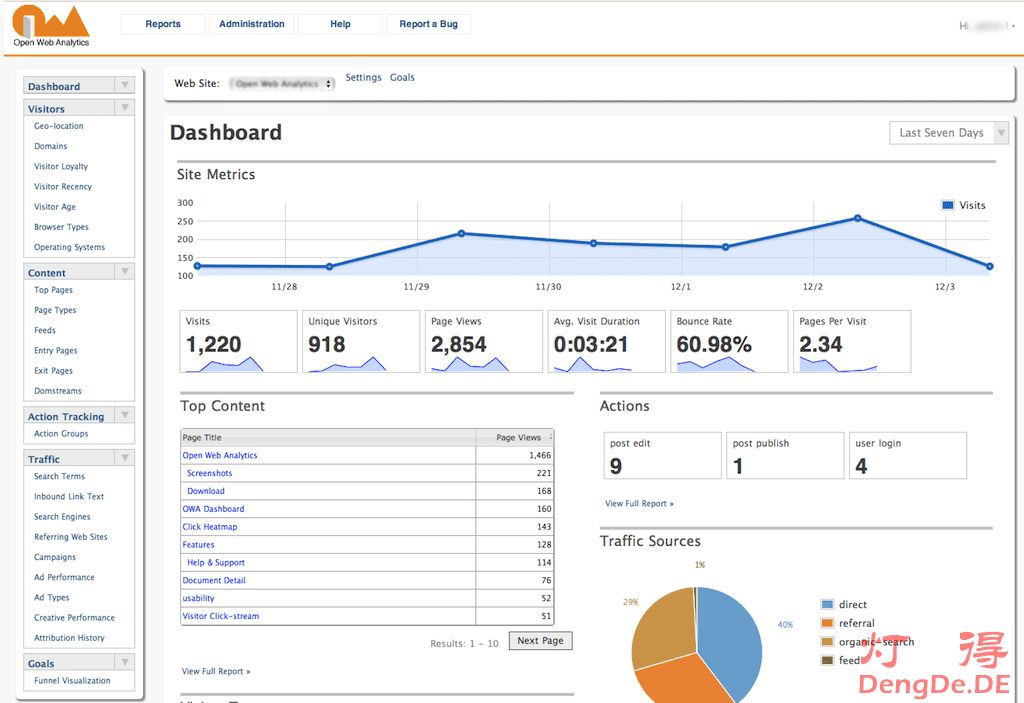The image size is (1024, 703).
Task: Click the post edit action box
Action: [x=662, y=456]
